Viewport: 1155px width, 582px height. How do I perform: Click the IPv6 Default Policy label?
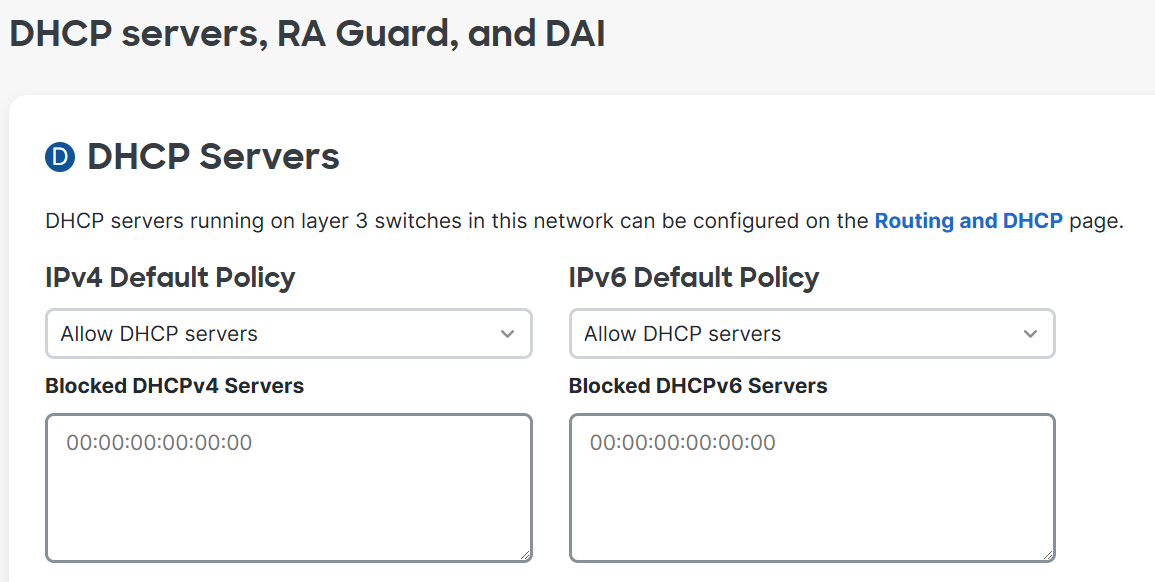[694, 278]
